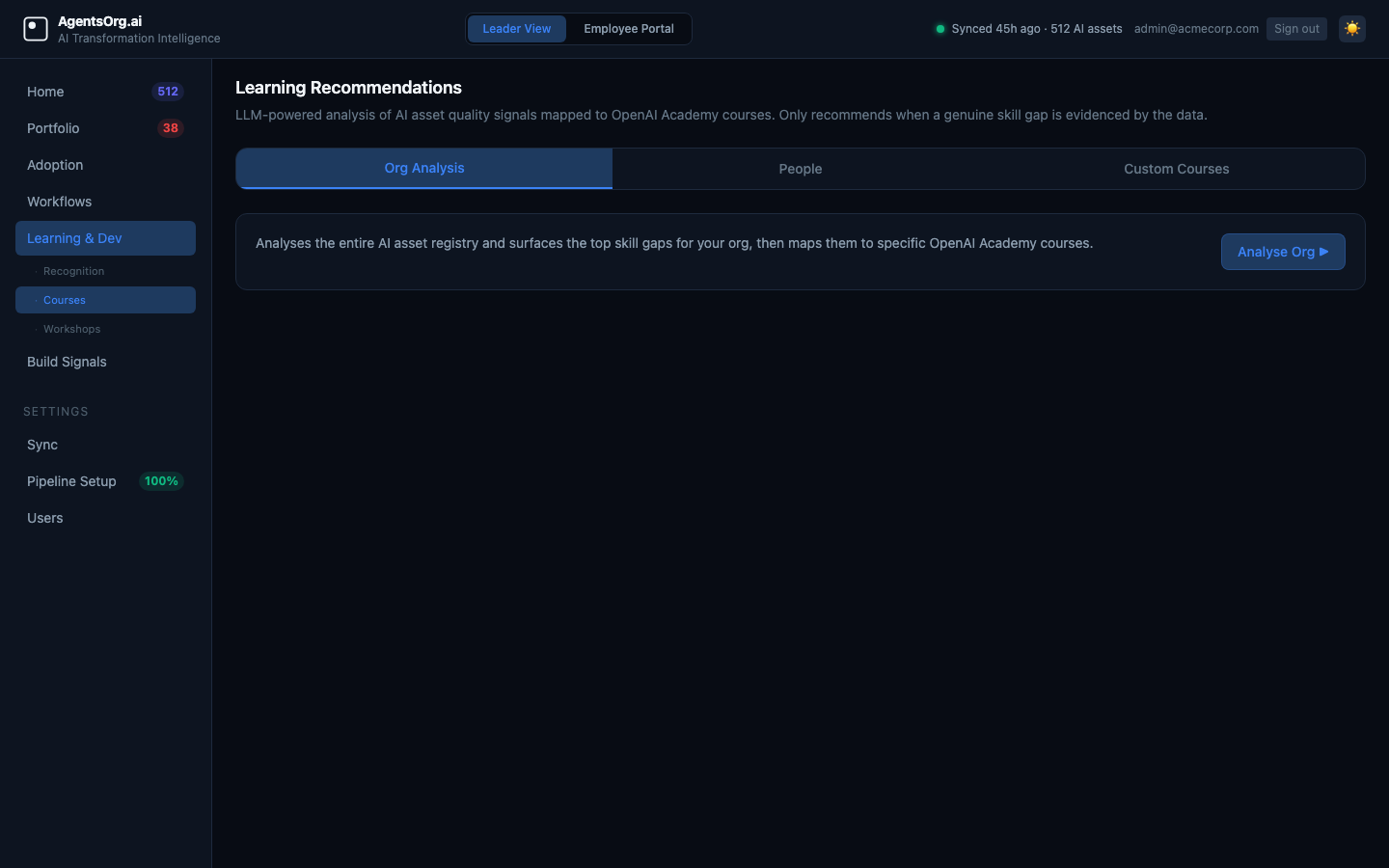Click the Analyse Org button
1389x868 pixels.
[1283, 252]
